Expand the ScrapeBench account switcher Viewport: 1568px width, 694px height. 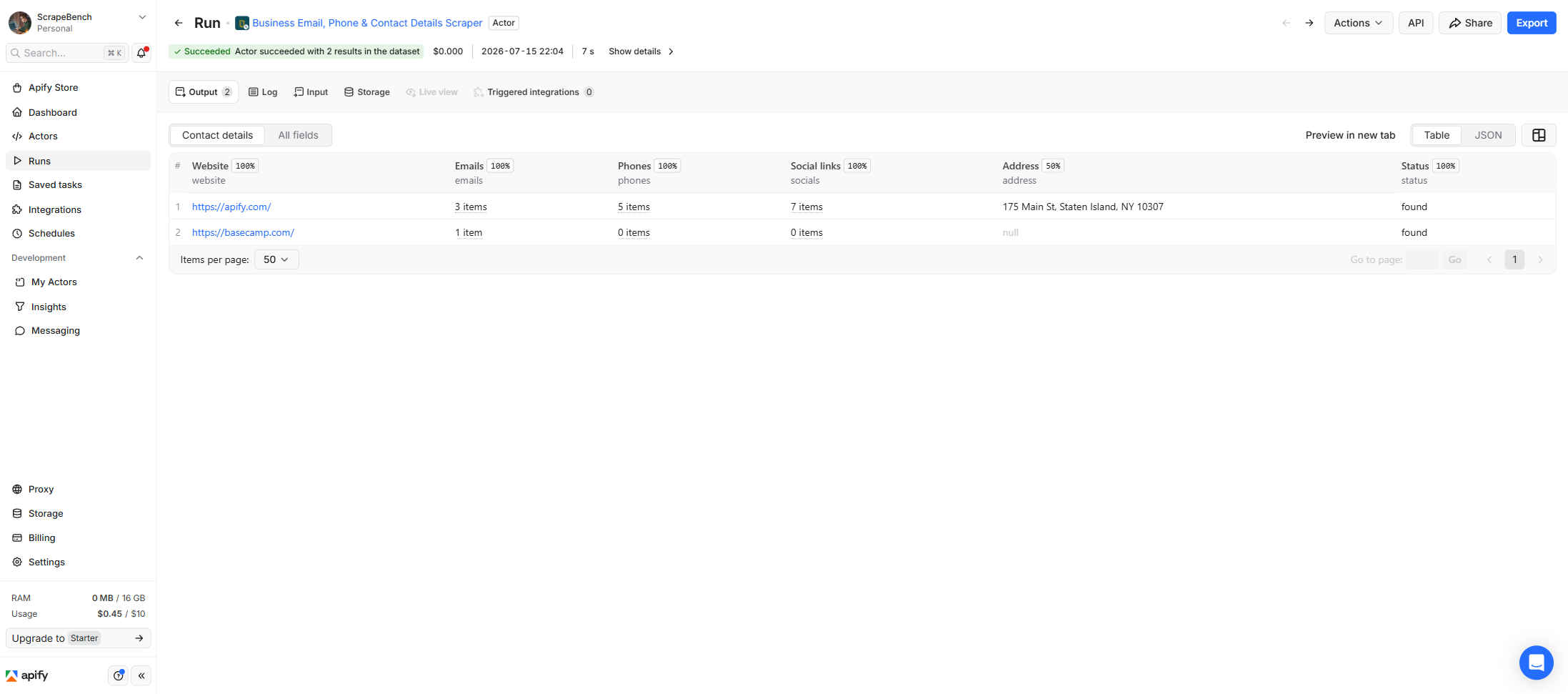pyautogui.click(x=142, y=17)
